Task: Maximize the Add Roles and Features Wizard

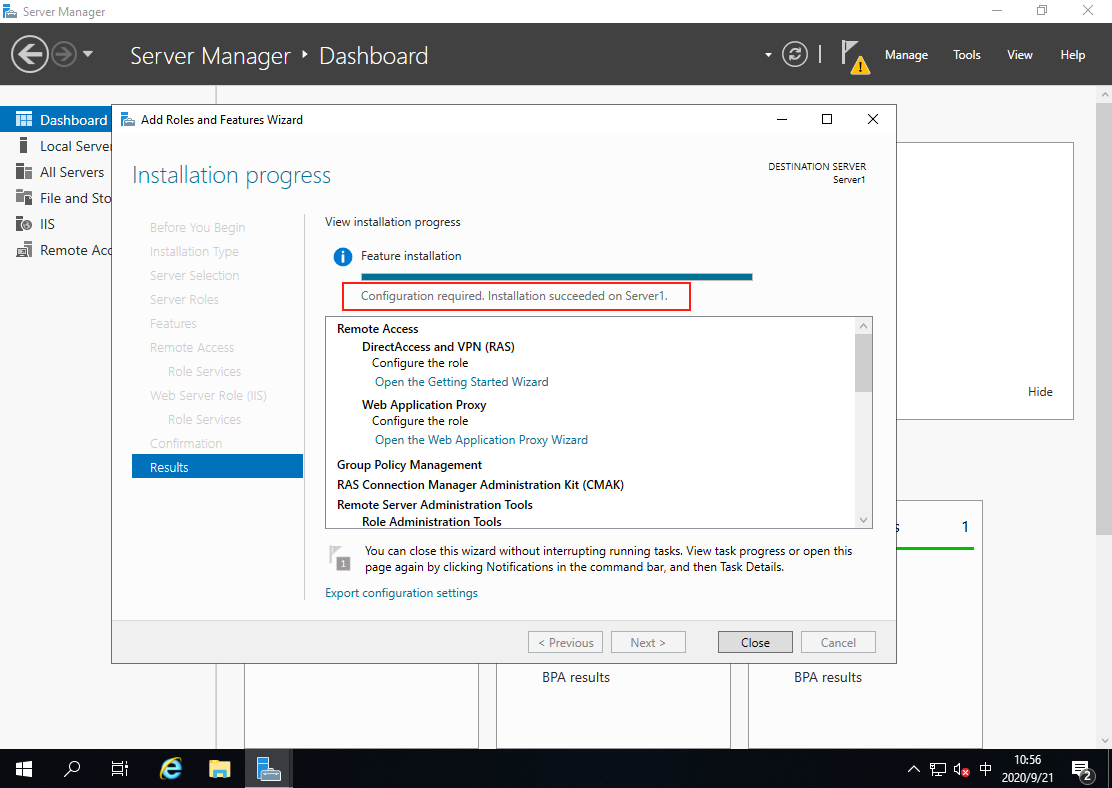Action: (x=826, y=119)
